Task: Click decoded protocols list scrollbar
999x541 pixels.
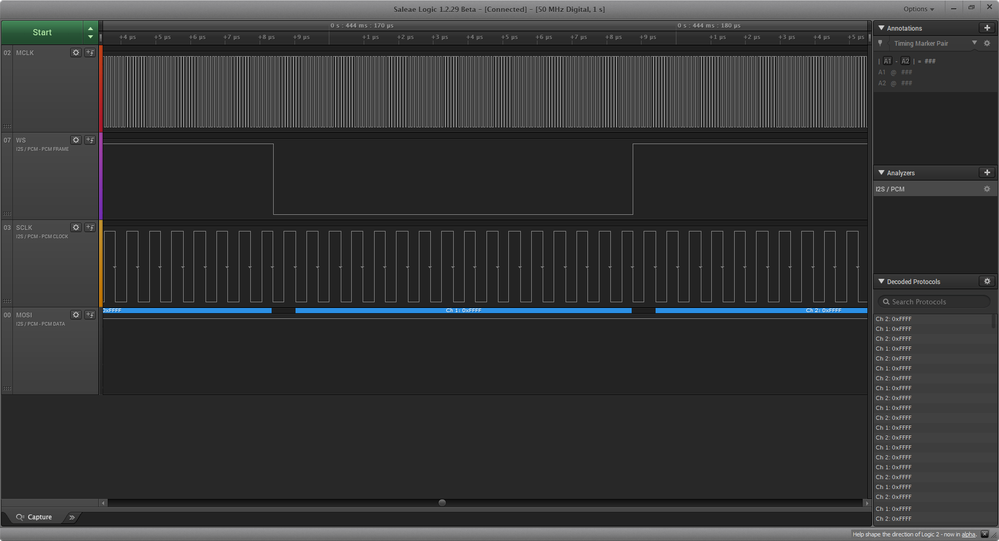Action: pyautogui.click(x=994, y=321)
